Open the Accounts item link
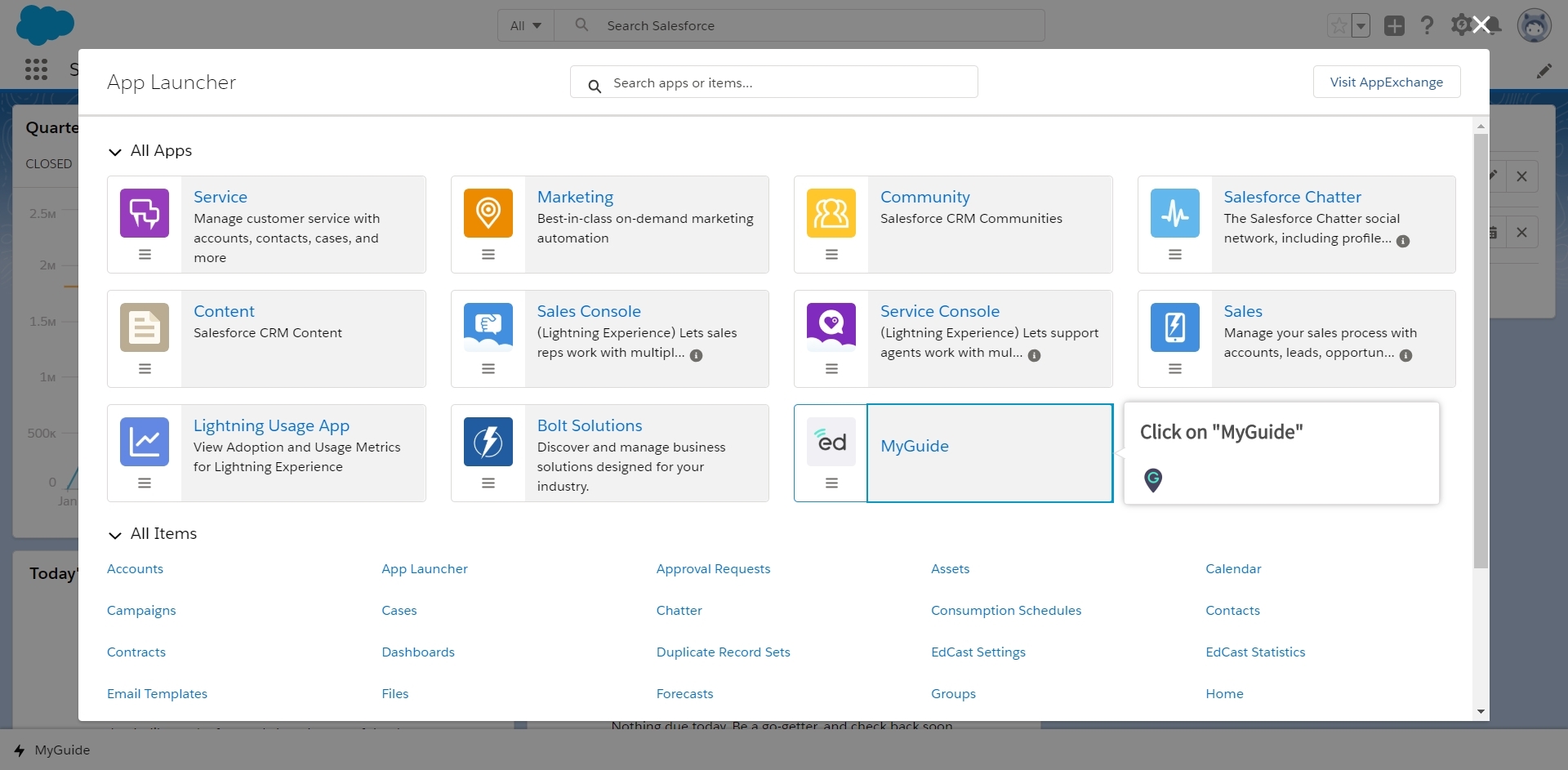Viewport: 1568px width, 770px height. point(135,568)
